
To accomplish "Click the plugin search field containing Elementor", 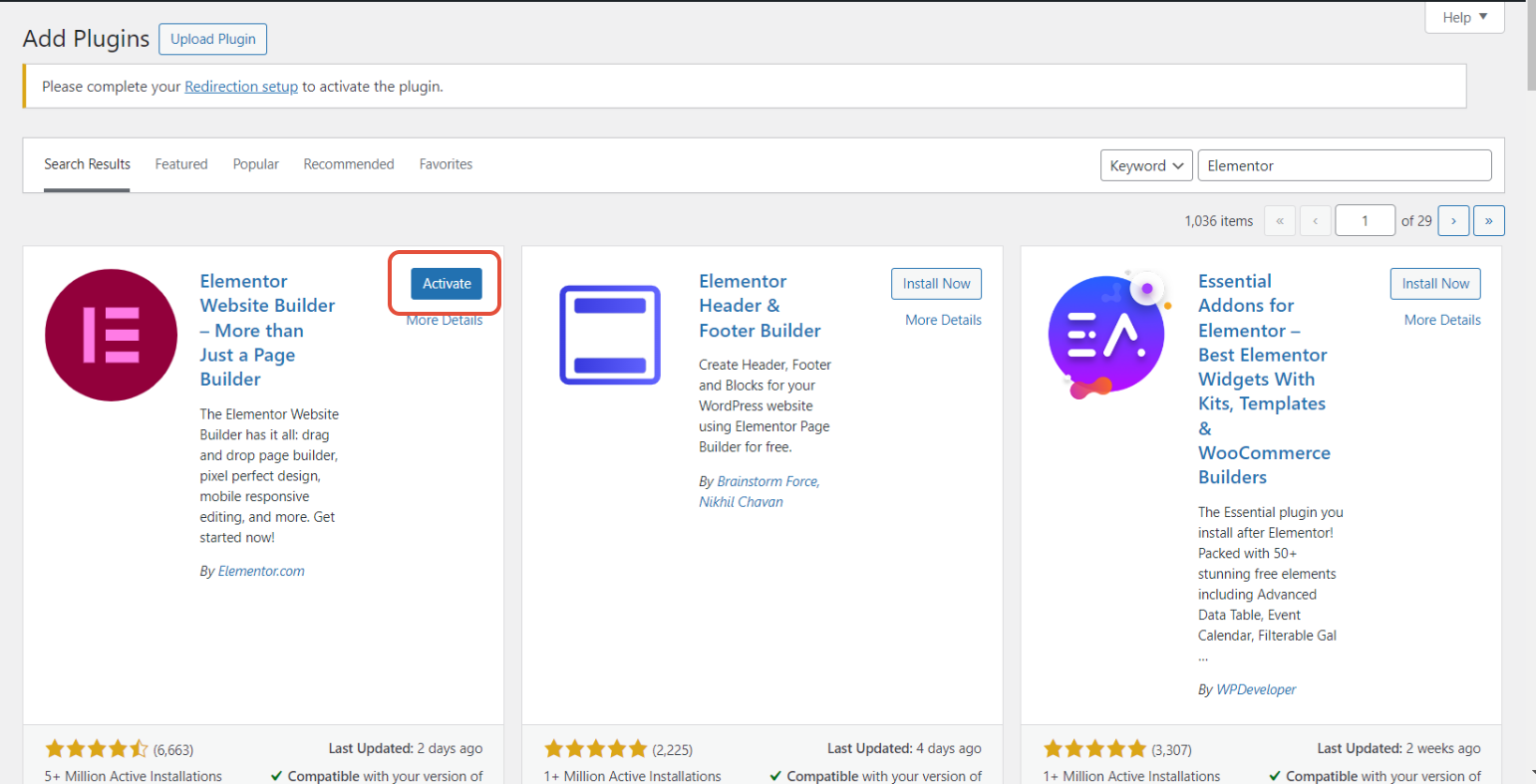I will pyautogui.click(x=1344, y=165).
